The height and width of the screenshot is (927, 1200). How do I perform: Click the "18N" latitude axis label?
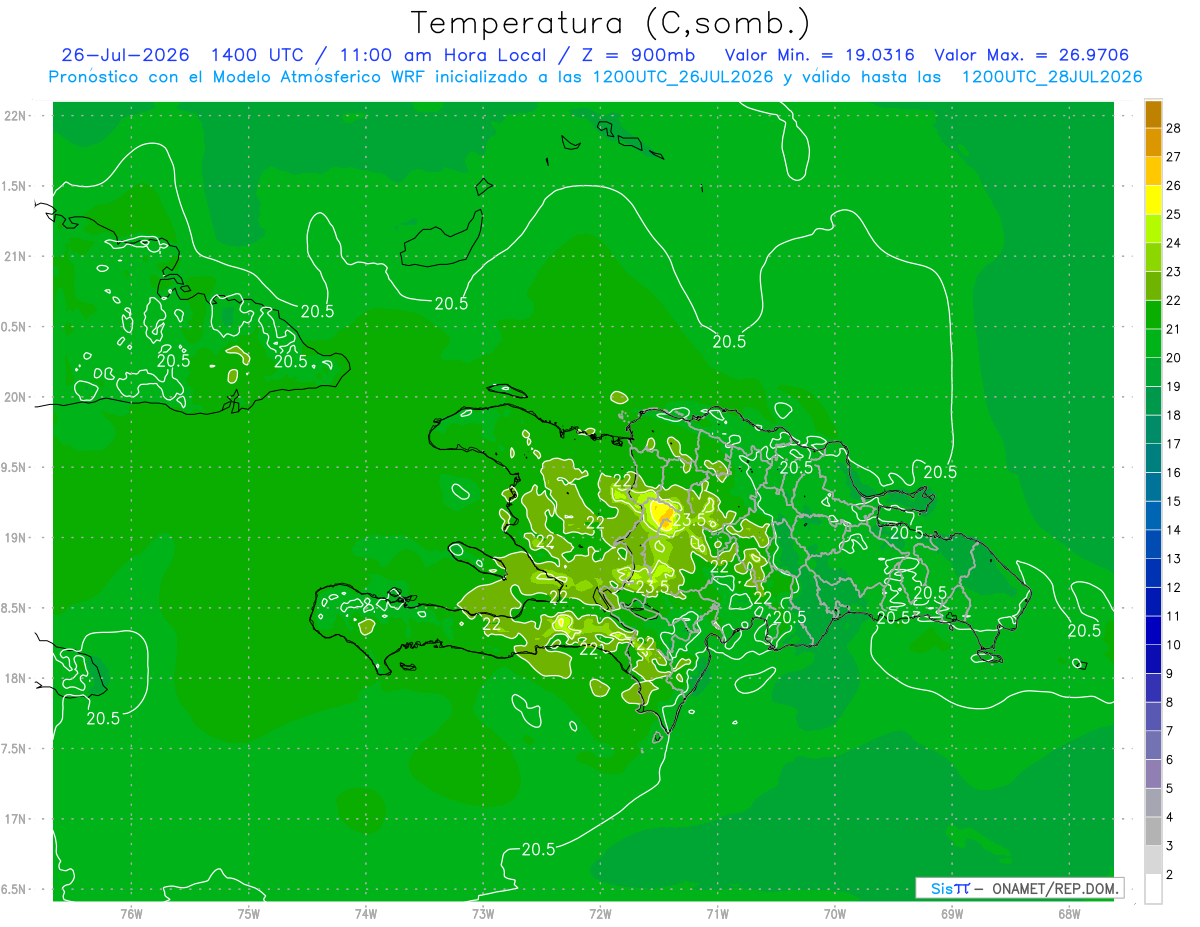[15, 678]
